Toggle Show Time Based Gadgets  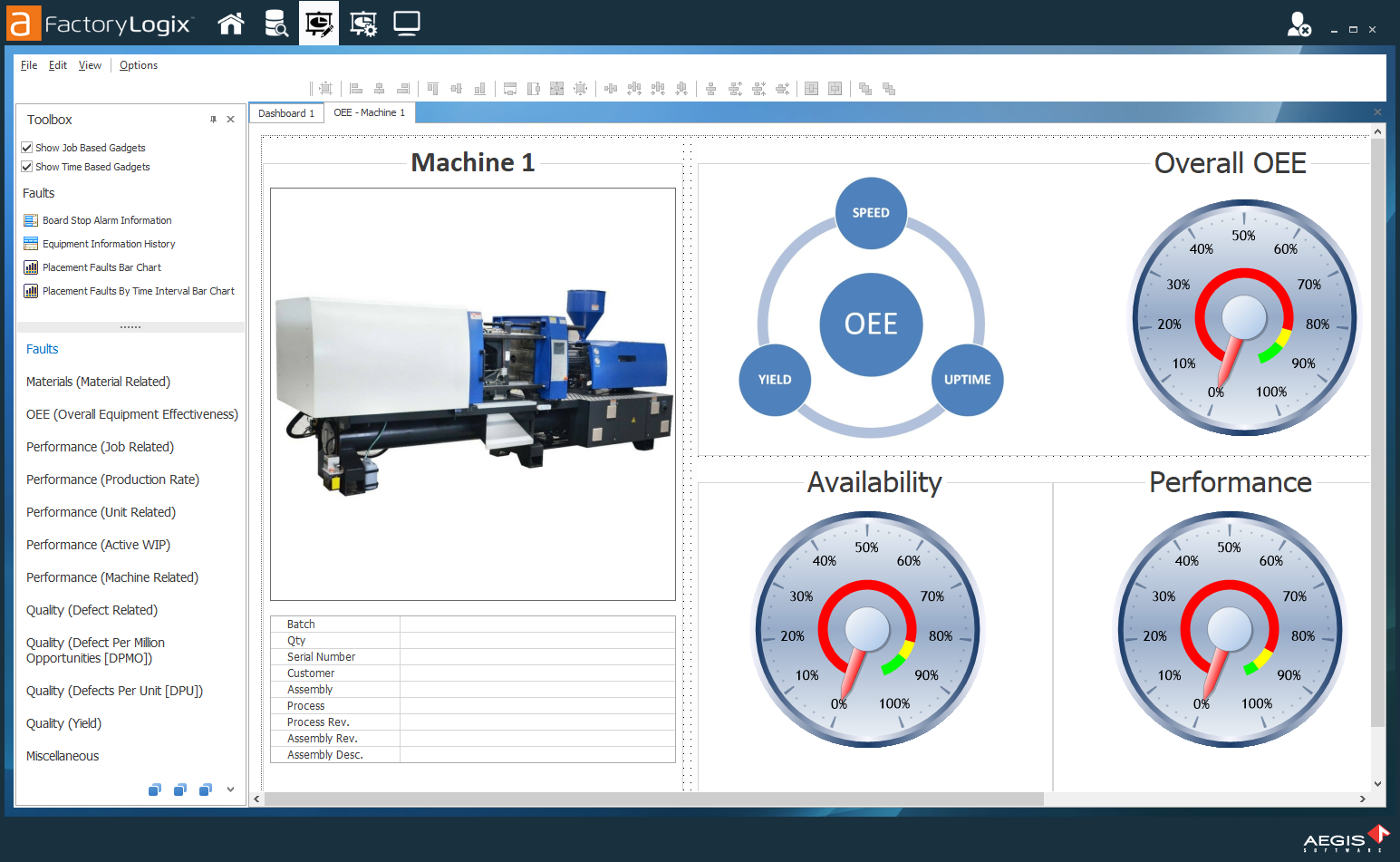pyautogui.click(x=27, y=166)
